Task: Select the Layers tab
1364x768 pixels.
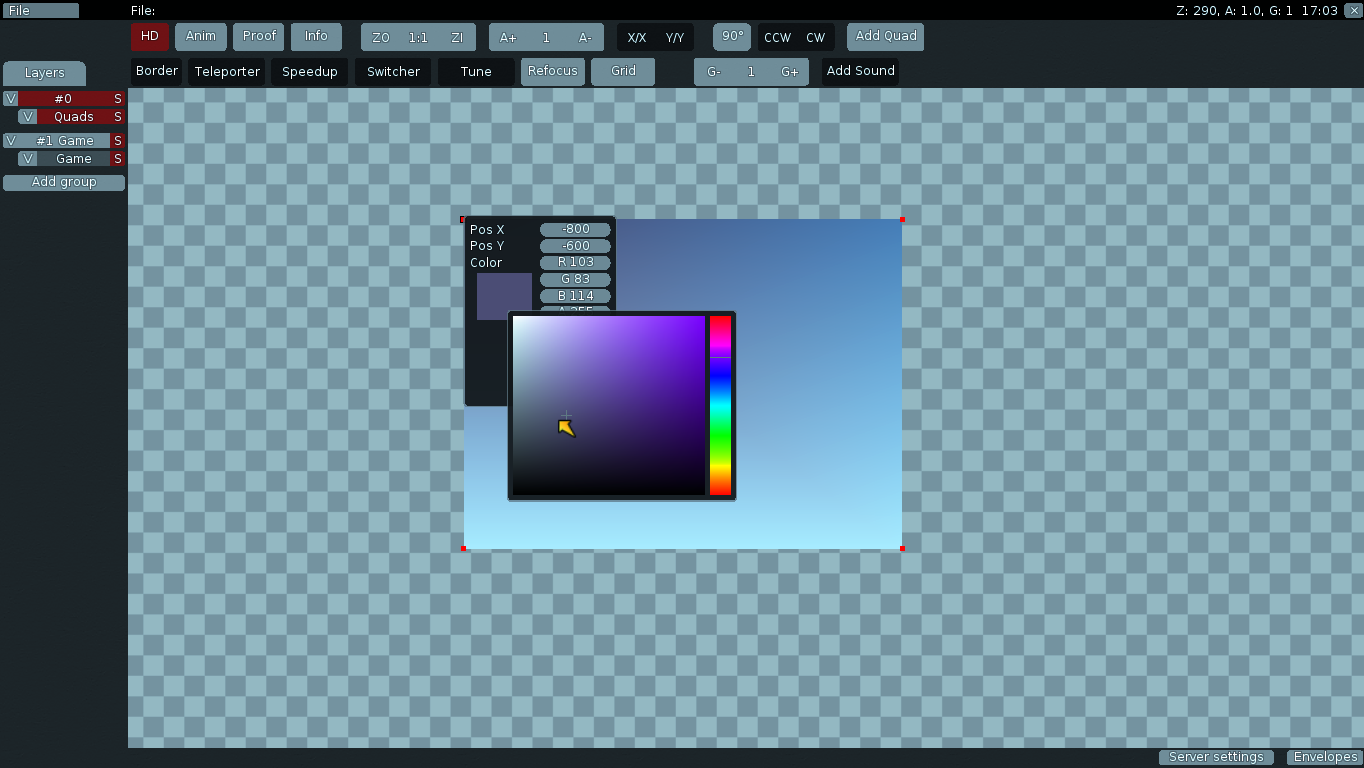Action: click(44, 73)
